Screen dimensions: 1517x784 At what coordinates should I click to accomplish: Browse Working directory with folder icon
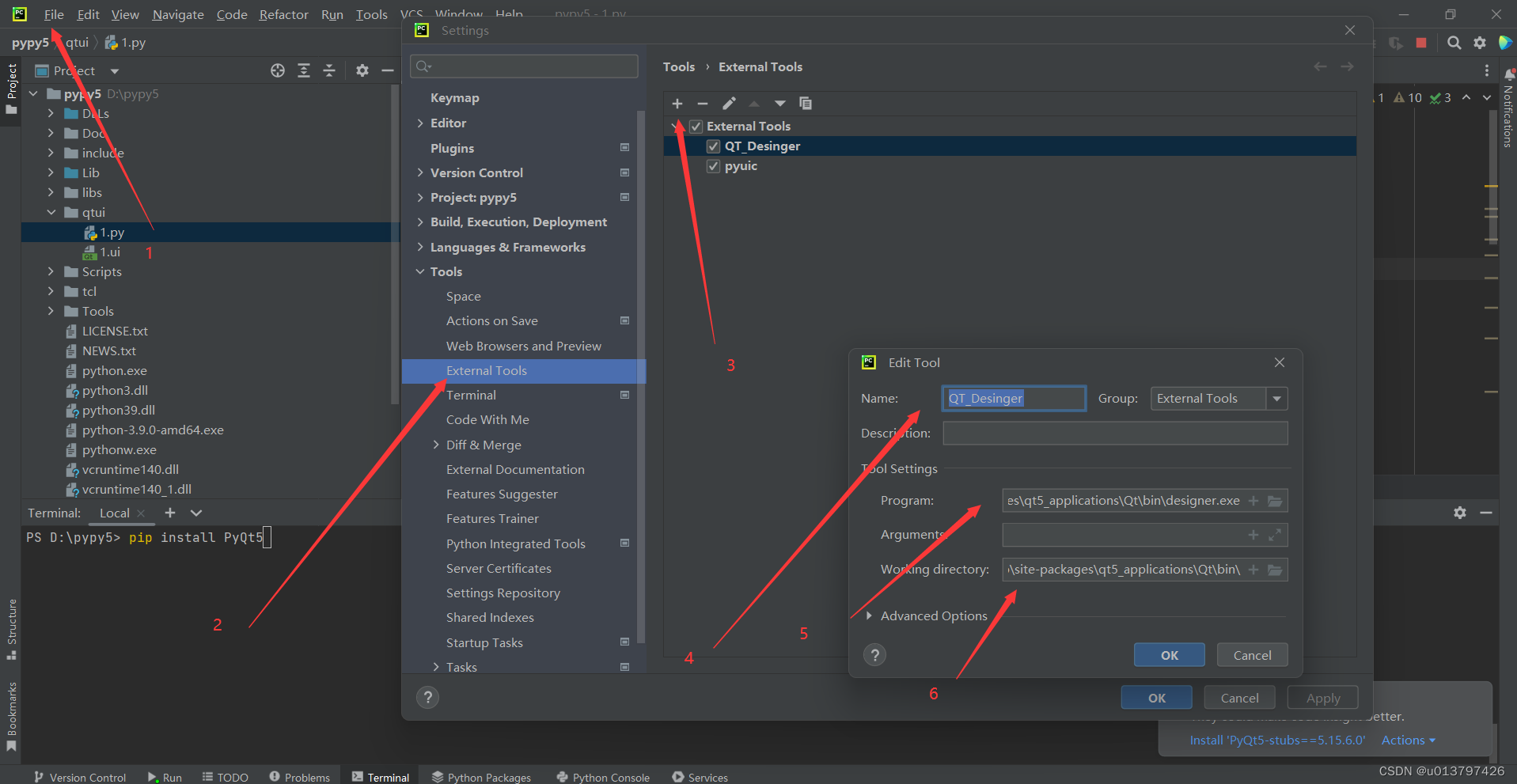click(1275, 570)
